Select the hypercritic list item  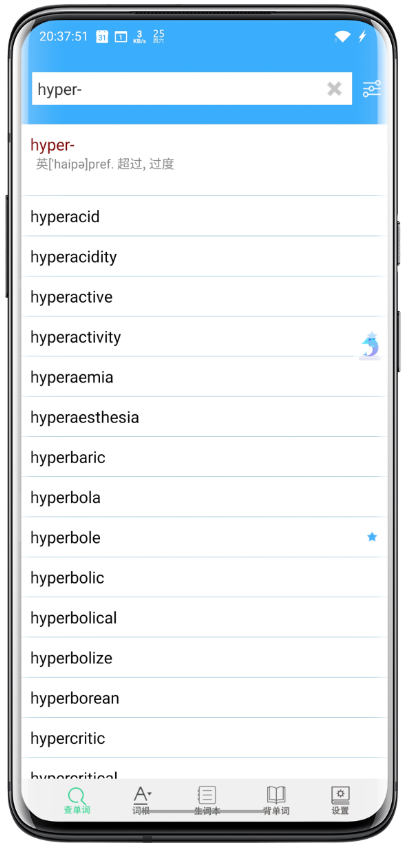[204, 738]
